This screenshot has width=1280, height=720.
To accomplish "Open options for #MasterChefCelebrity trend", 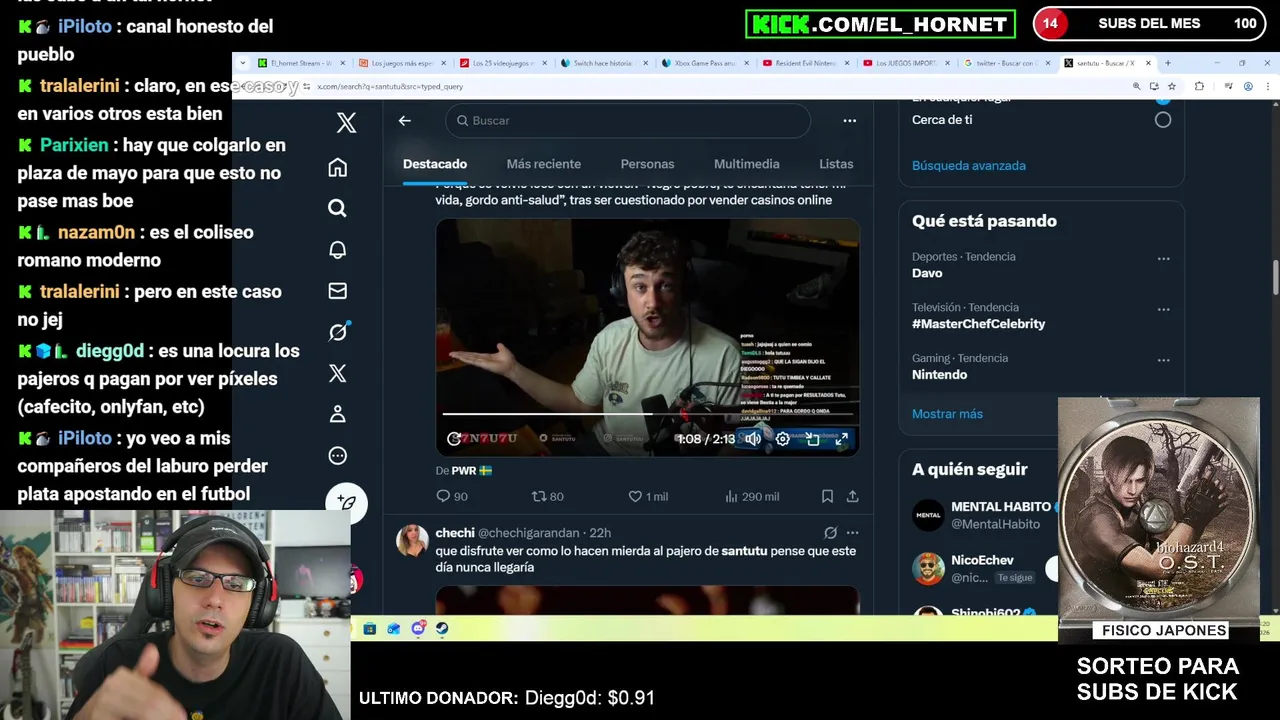I will point(1163,310).
